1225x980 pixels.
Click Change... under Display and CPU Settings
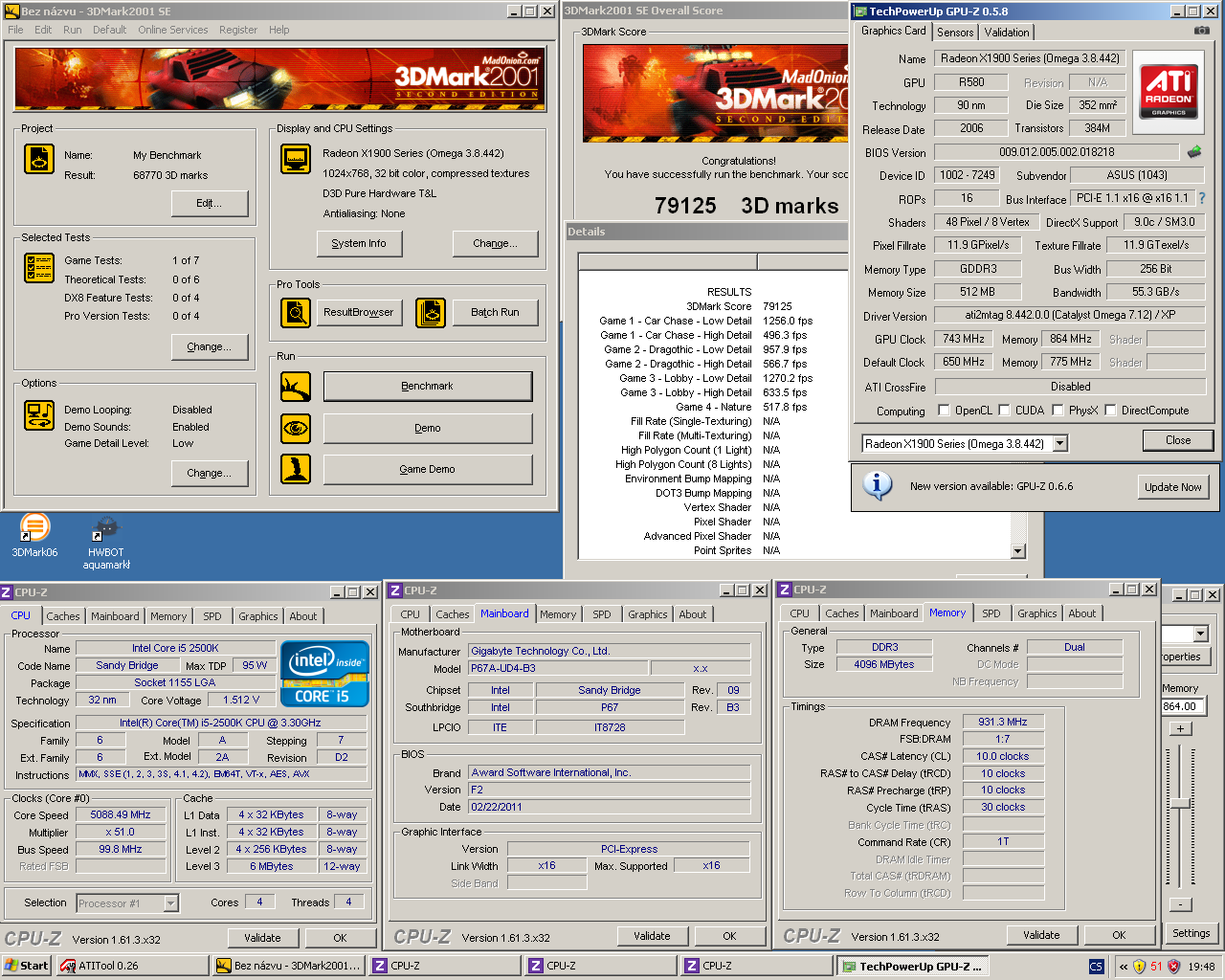495,243
